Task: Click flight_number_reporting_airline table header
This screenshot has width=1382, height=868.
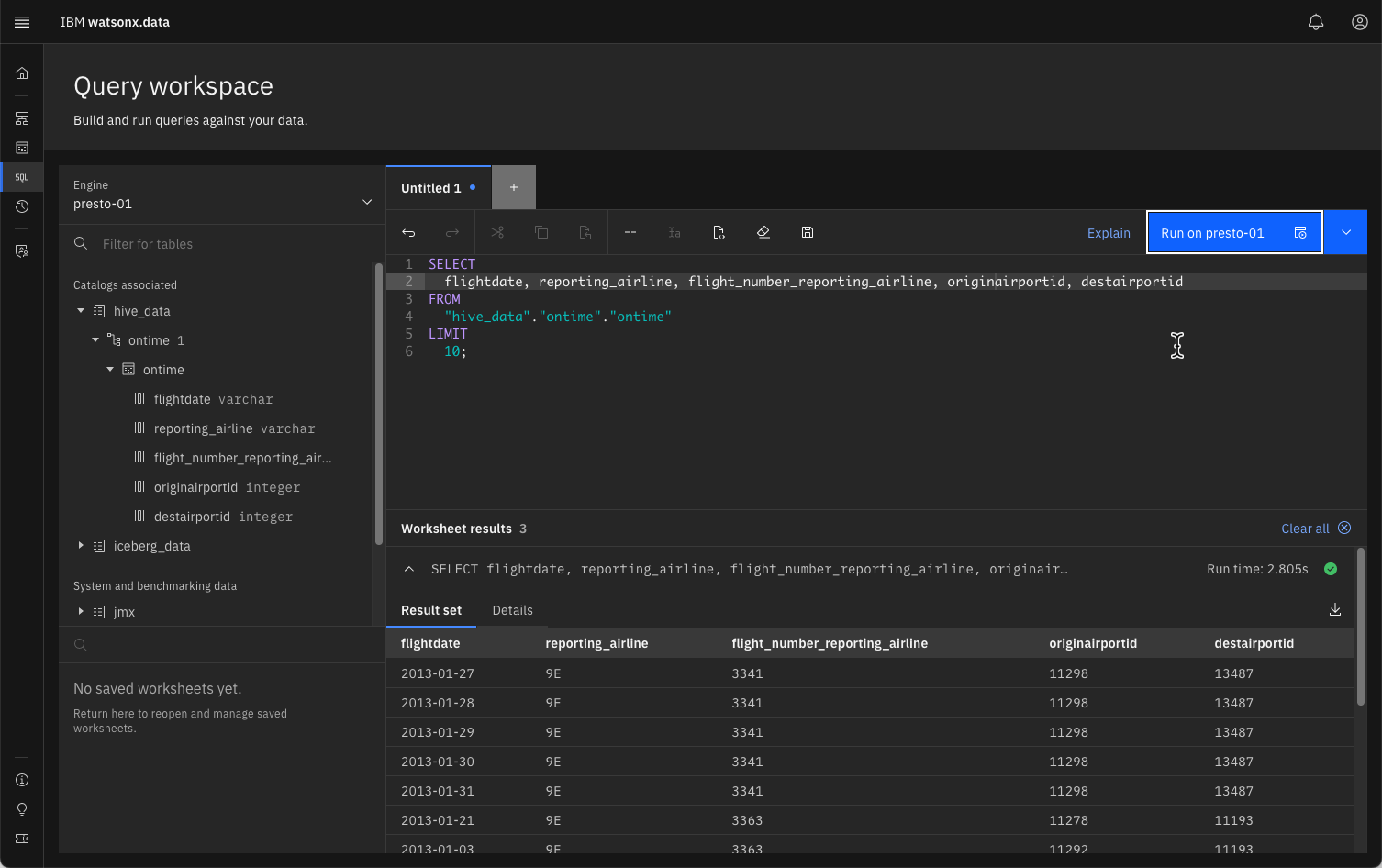Action: [x=830, y=643]
